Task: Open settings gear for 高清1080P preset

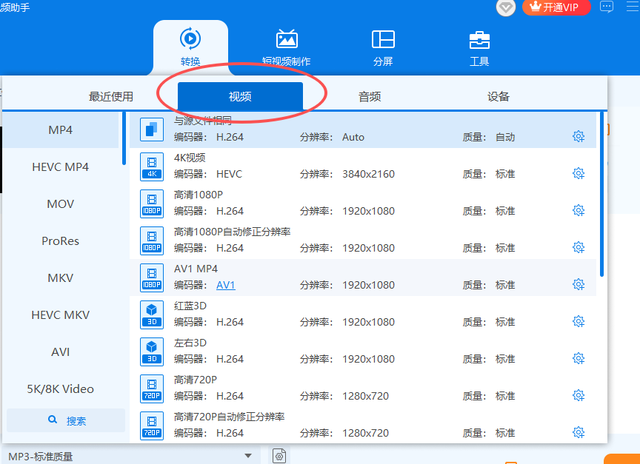Action: tap(578, 211)
